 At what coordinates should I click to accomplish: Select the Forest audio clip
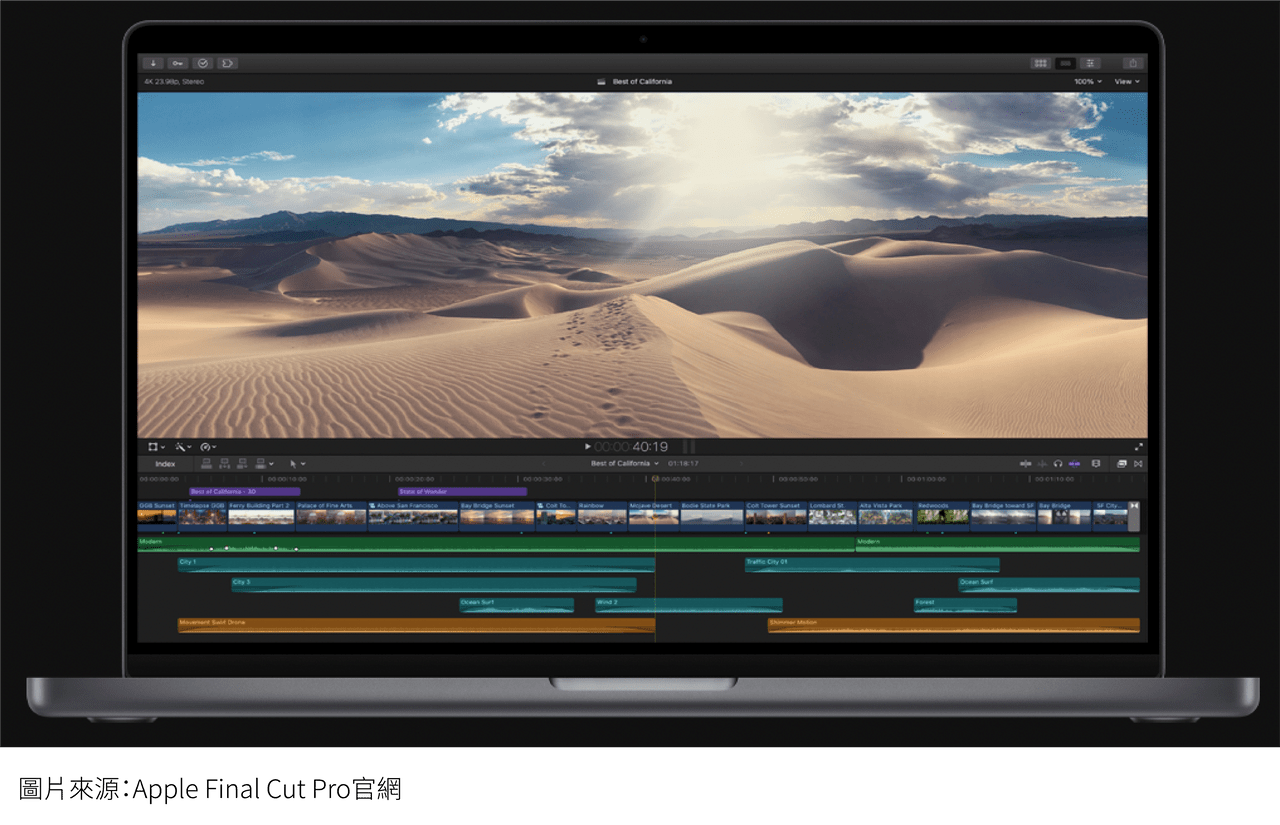tap(965, 605)
